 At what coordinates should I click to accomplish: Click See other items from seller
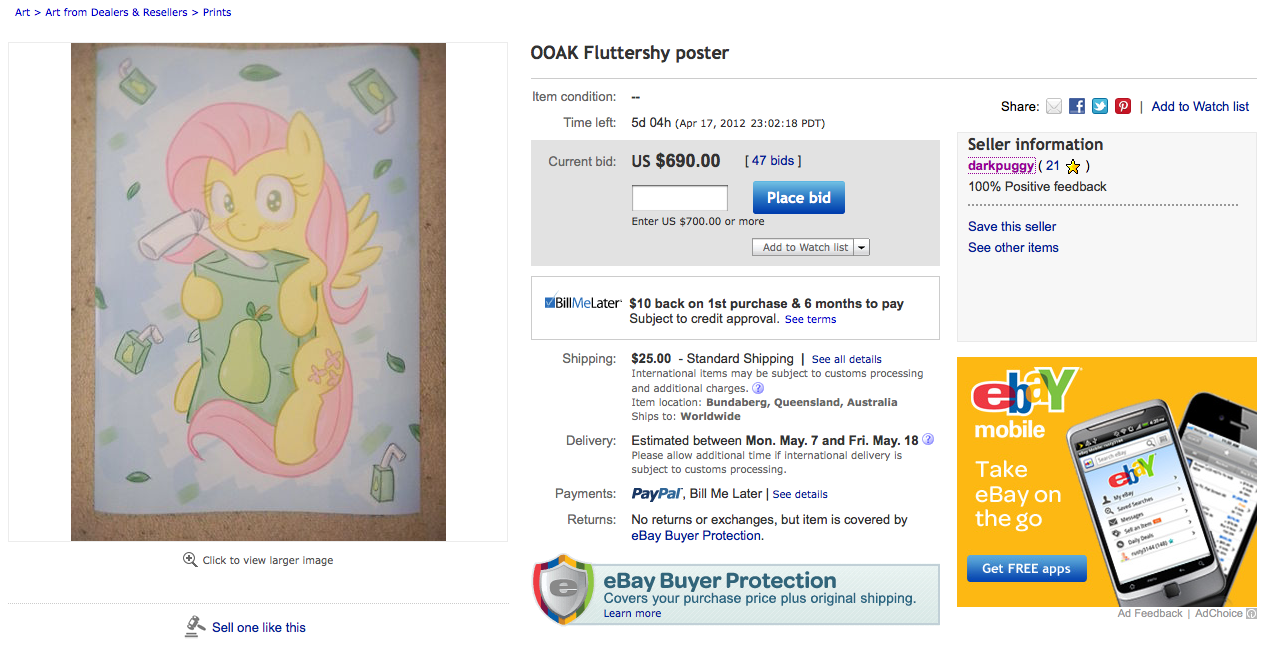1013,248
